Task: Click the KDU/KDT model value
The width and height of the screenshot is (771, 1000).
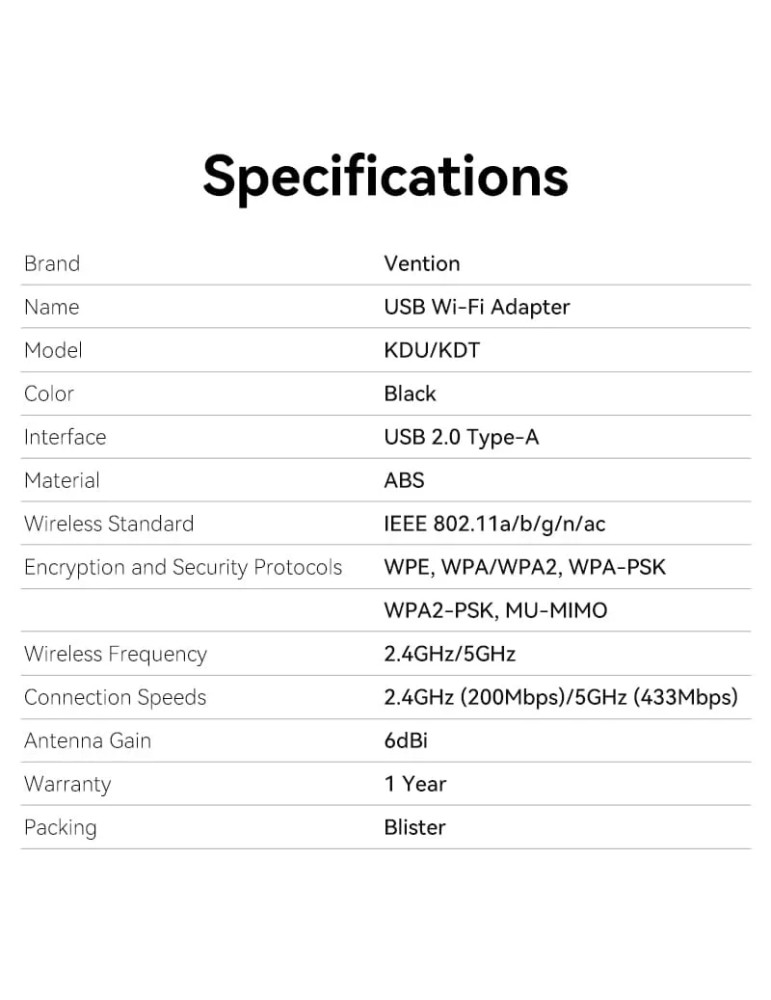Action: (x=431, y=350)
